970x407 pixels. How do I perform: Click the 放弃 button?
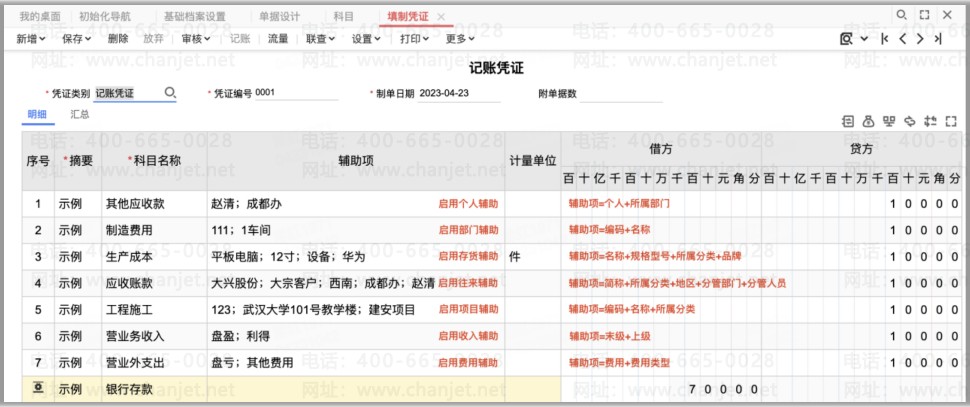153,39
